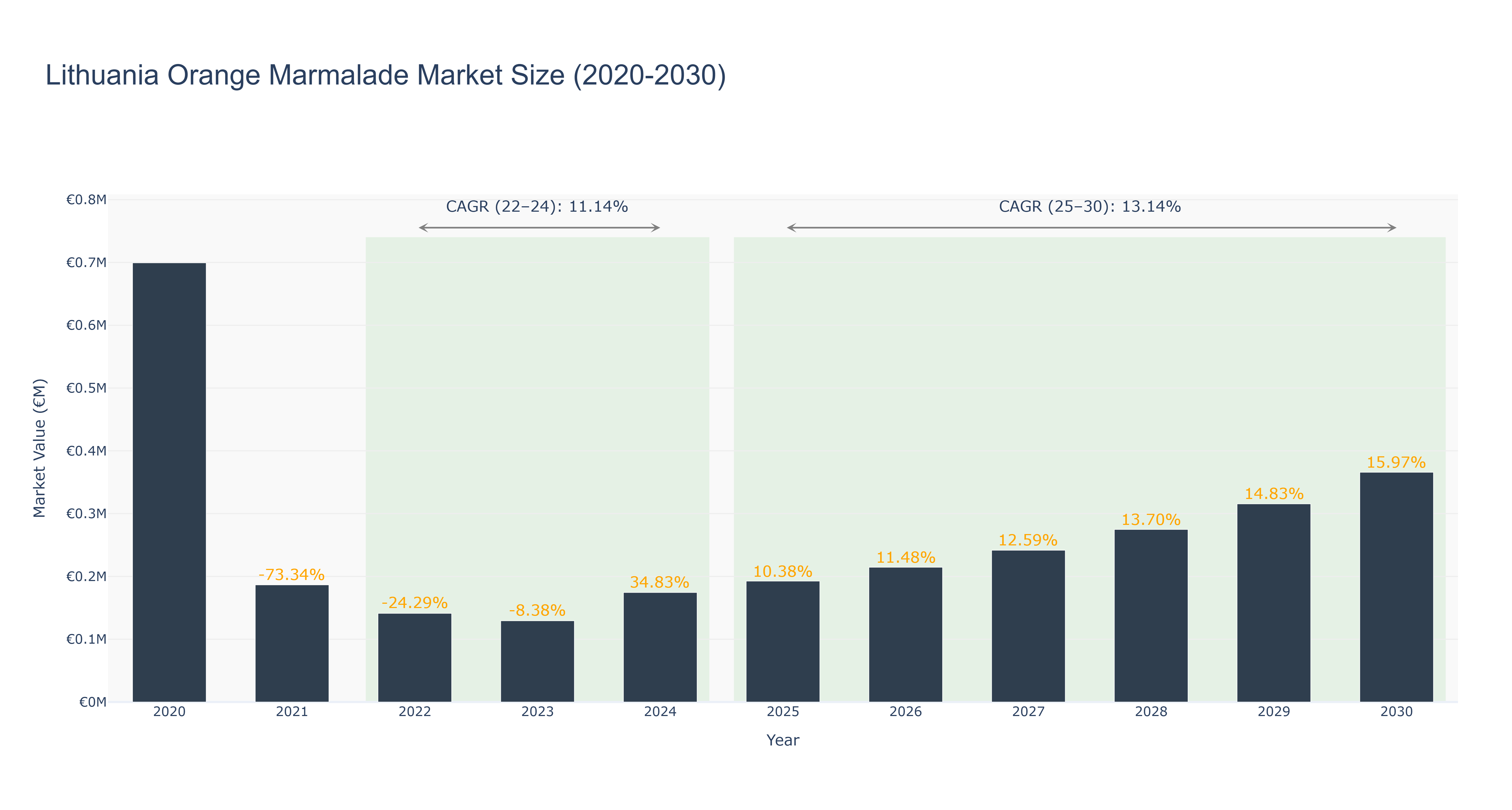Select the 2021 bar

coord(292,643)
